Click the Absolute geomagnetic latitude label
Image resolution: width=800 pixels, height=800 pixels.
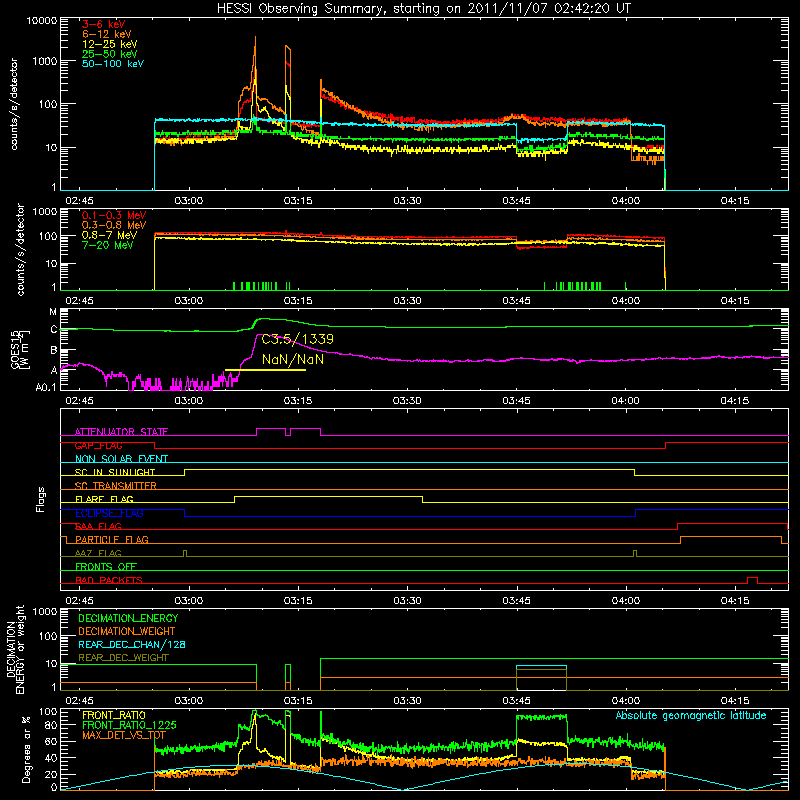691,716
